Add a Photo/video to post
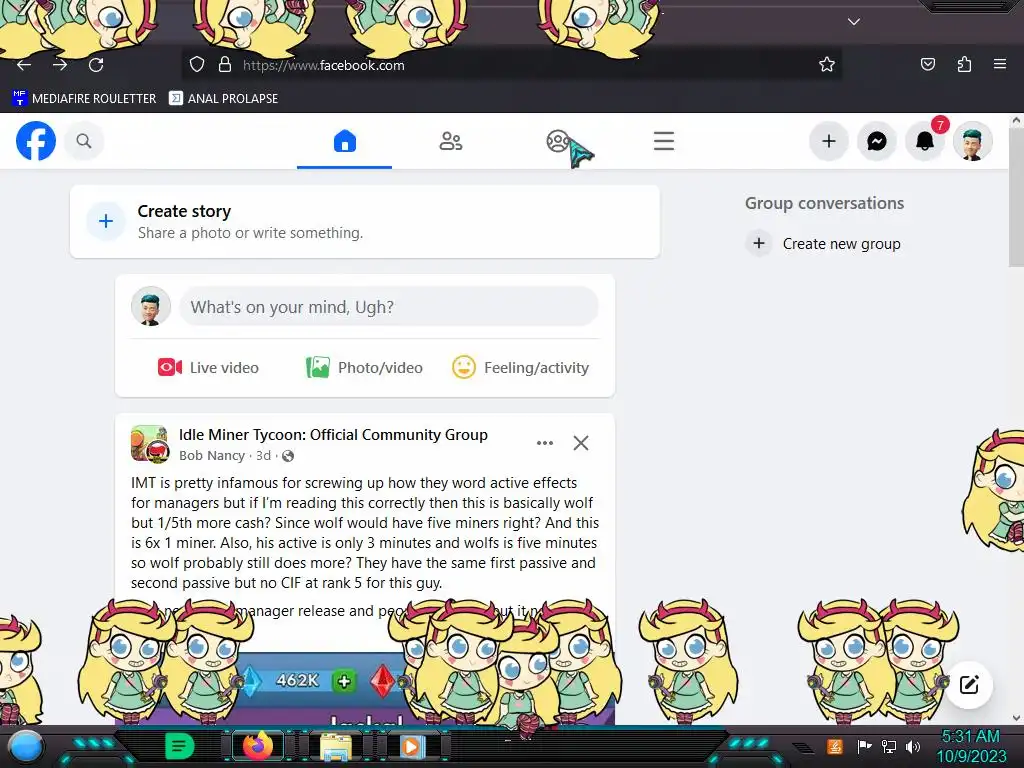The height and width of the screenshot is (768, 1024). click(x=364, y=368)
